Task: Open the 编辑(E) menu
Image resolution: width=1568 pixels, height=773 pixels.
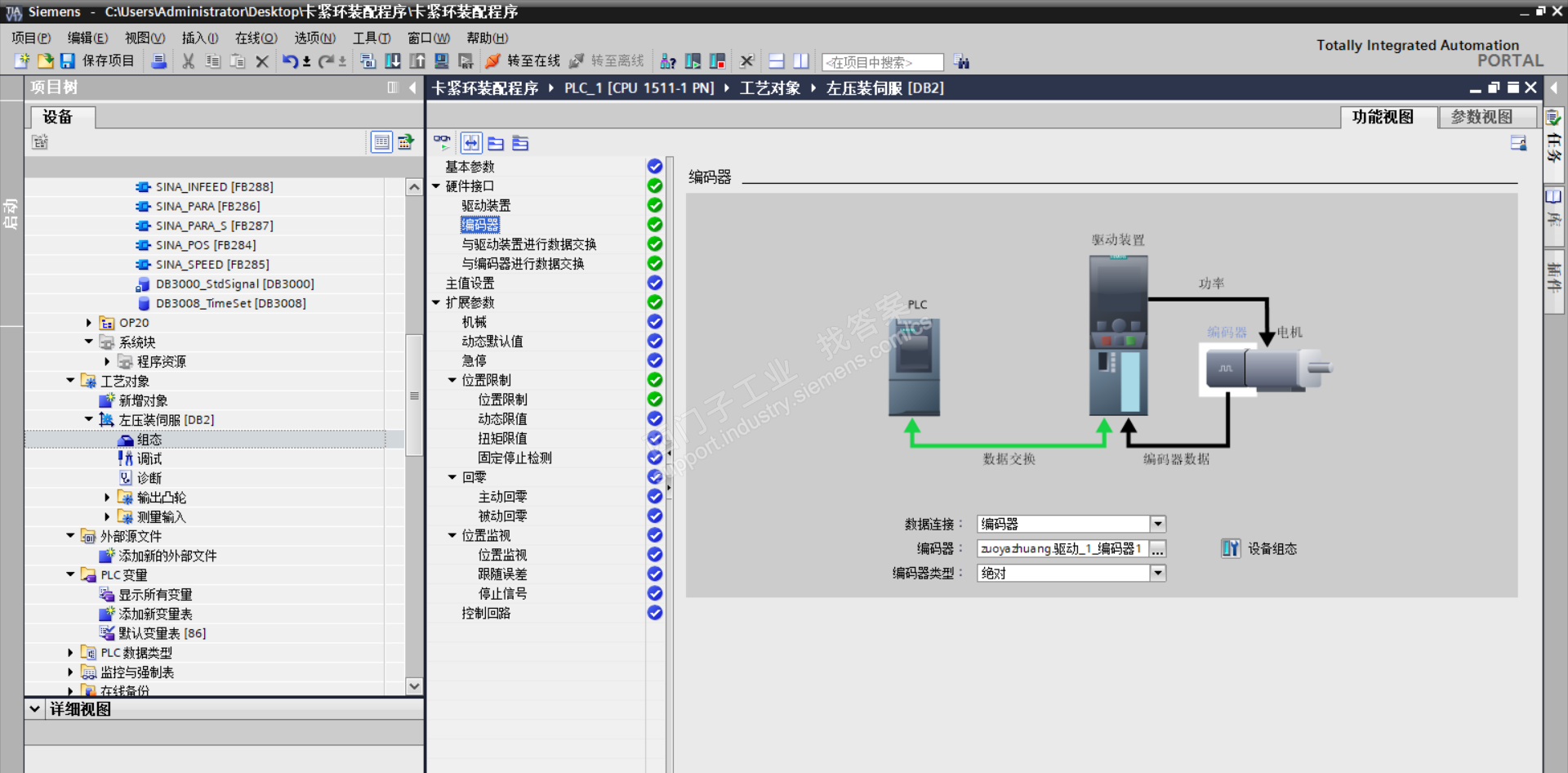Action: [x=87, y=38]
